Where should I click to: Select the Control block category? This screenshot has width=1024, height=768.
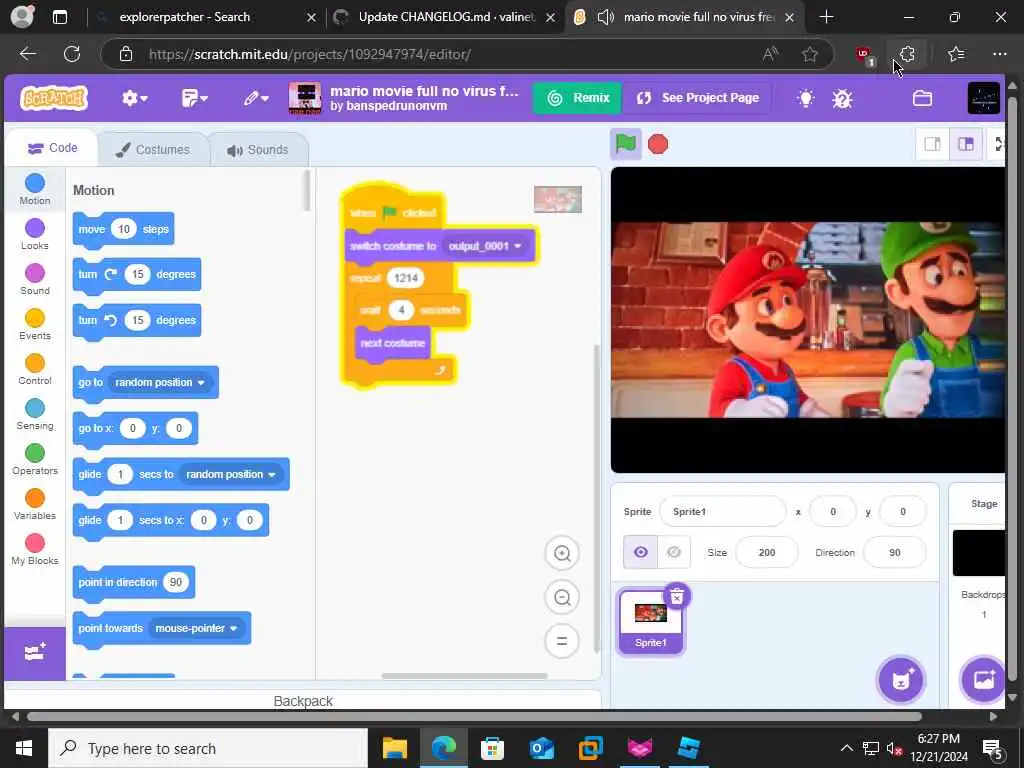(x=35, y=370)
